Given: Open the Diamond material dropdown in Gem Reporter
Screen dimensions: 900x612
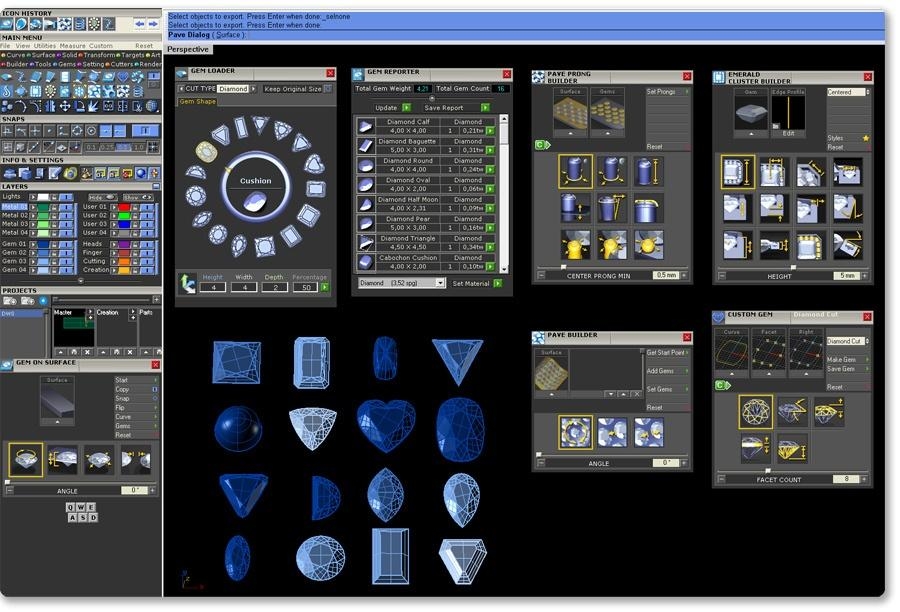Looking at the screenshot, I should pyautogui.click(x=402, y=283).
